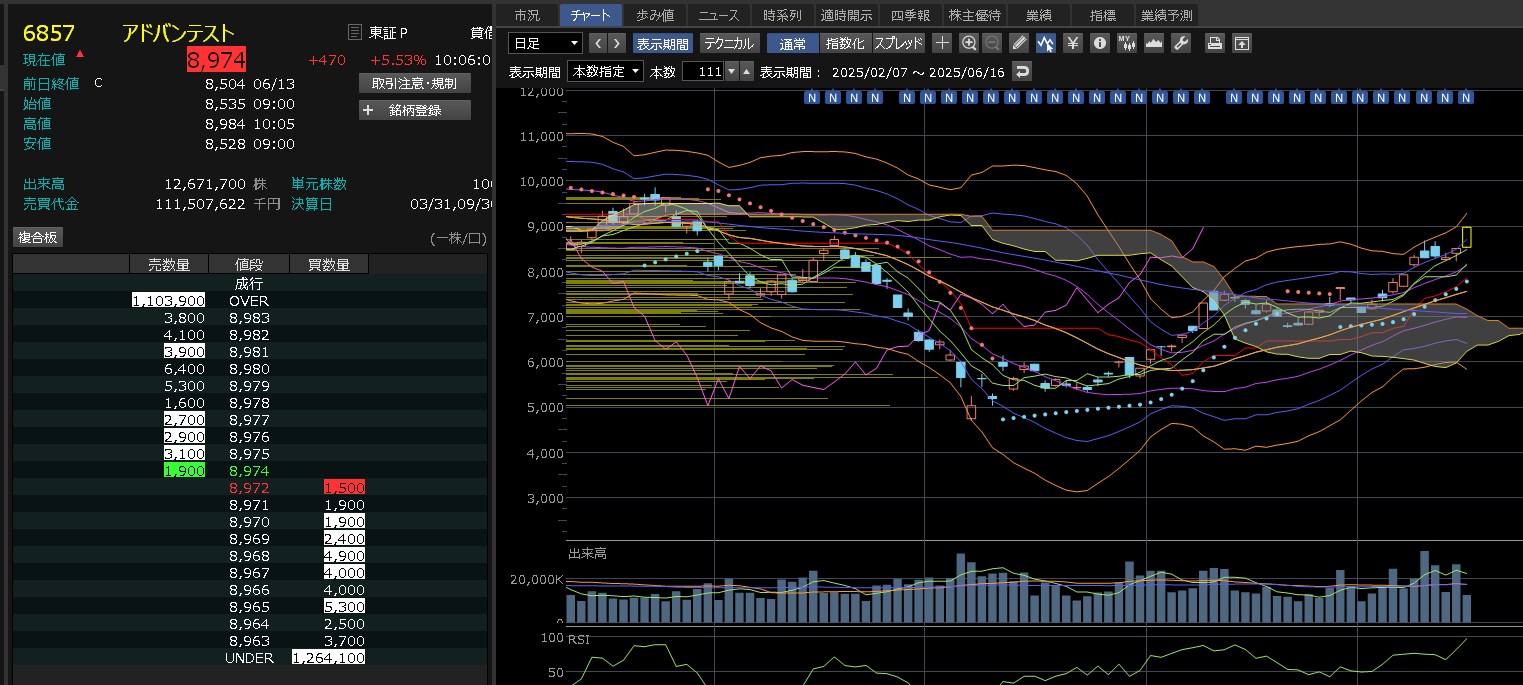The image size is (1523, 685).
Task: Click the buy quantity 1,500 highlighted red
Action: pos(344,488)
